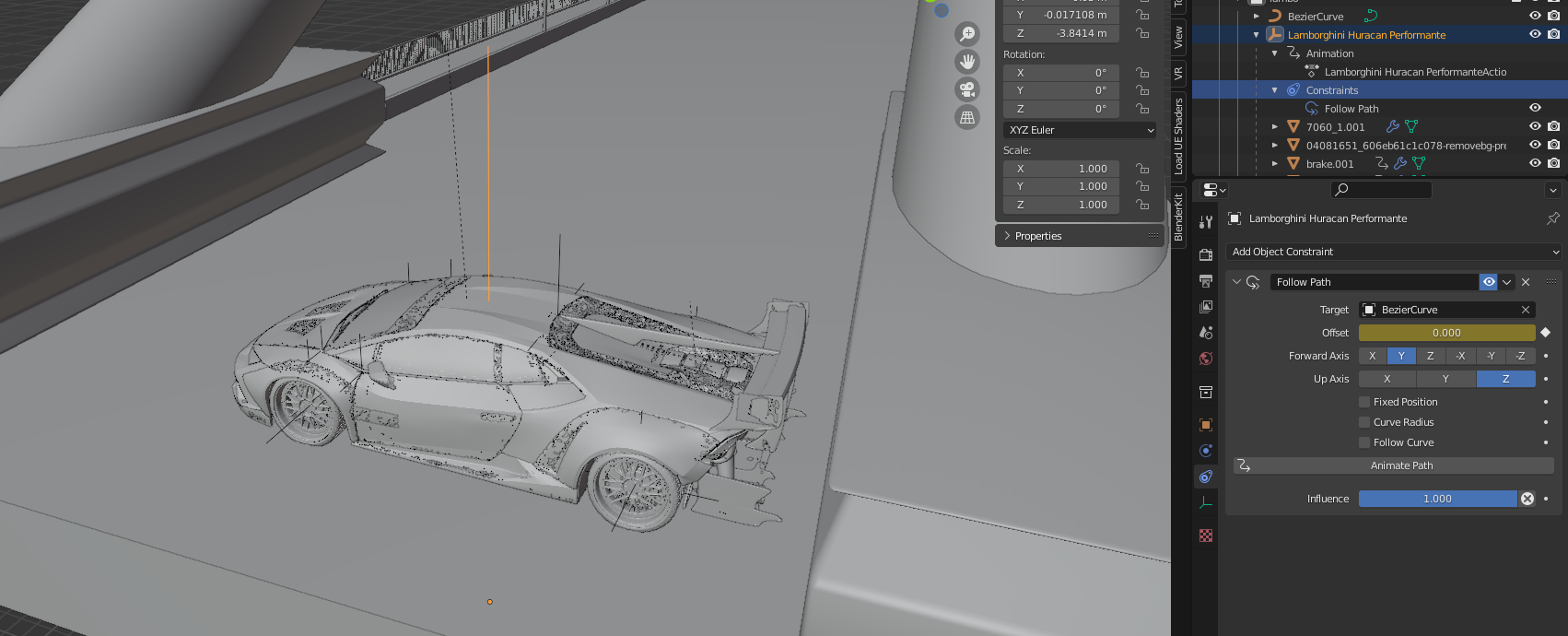
Task: Expand the BezierCurve outliner row
Action: 1257,16
